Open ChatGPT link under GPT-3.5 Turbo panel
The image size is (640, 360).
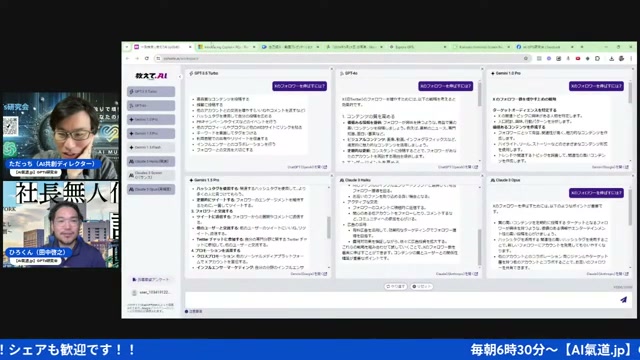(307, 167)
